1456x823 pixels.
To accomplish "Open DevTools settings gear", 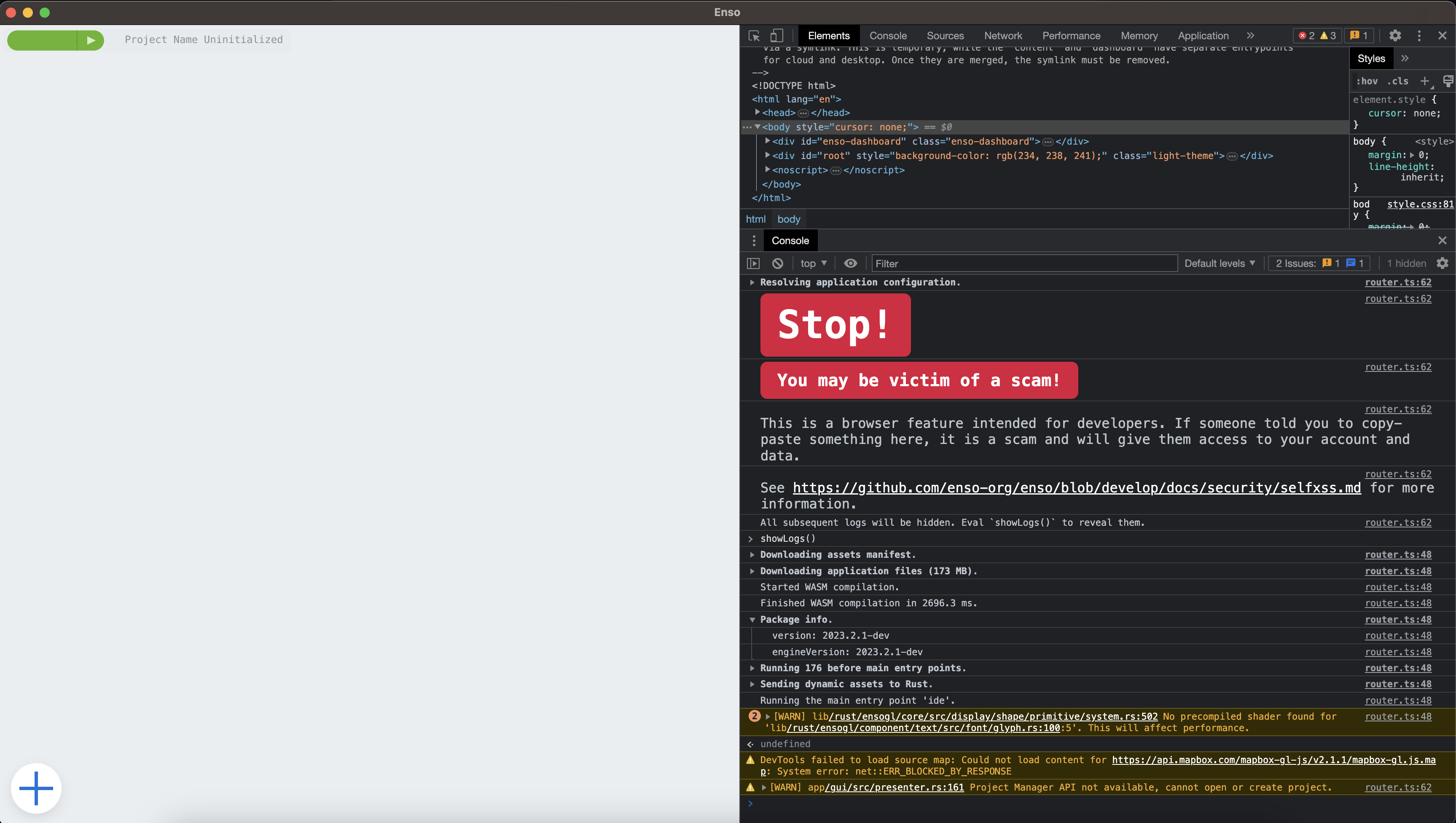I will click(1396, 35).
